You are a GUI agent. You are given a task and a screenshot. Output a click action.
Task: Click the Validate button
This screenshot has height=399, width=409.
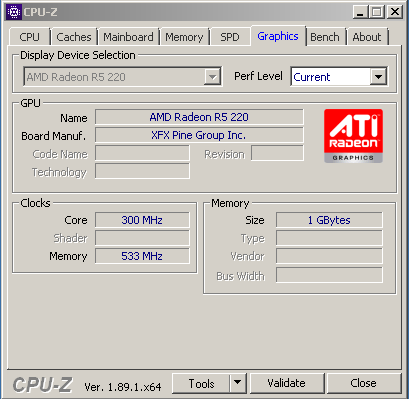(287, 383)
